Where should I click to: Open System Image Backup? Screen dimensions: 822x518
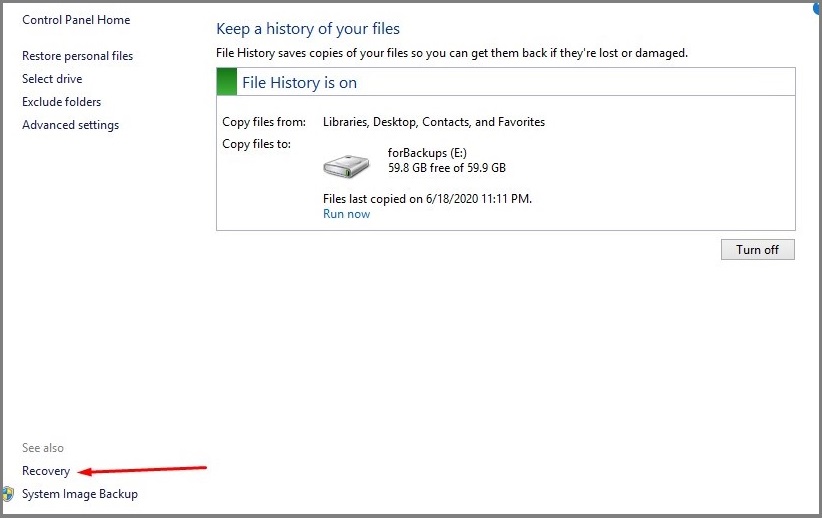coord(80,494)
